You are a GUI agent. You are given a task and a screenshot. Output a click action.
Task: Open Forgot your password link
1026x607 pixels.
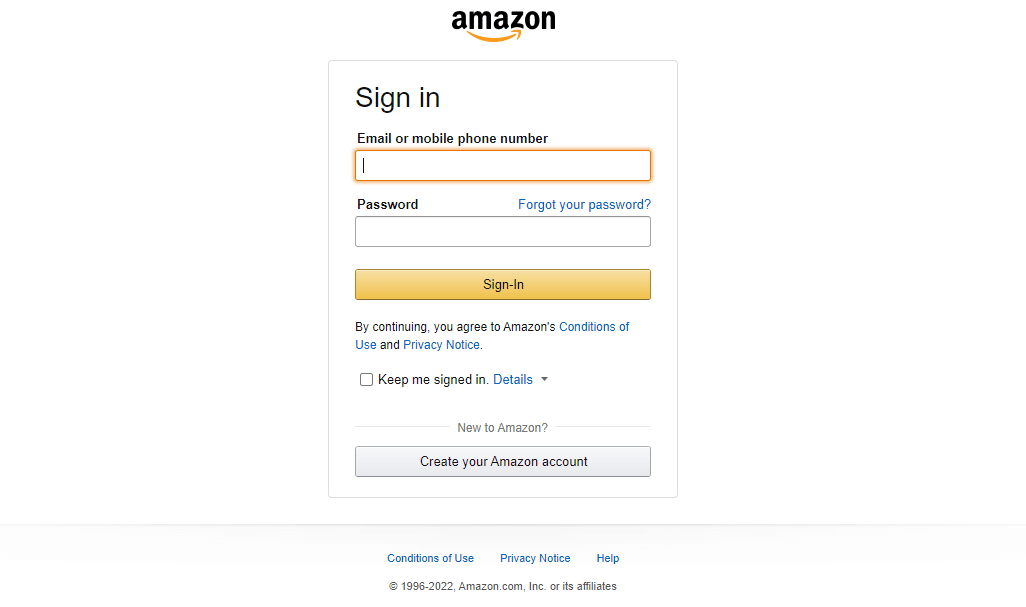(584, 204)
